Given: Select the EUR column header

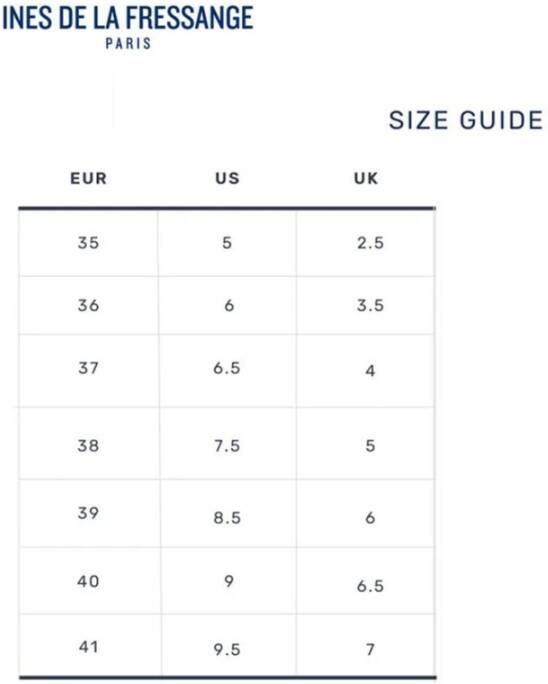Looking at the screenshot, I should pos(89,178).
